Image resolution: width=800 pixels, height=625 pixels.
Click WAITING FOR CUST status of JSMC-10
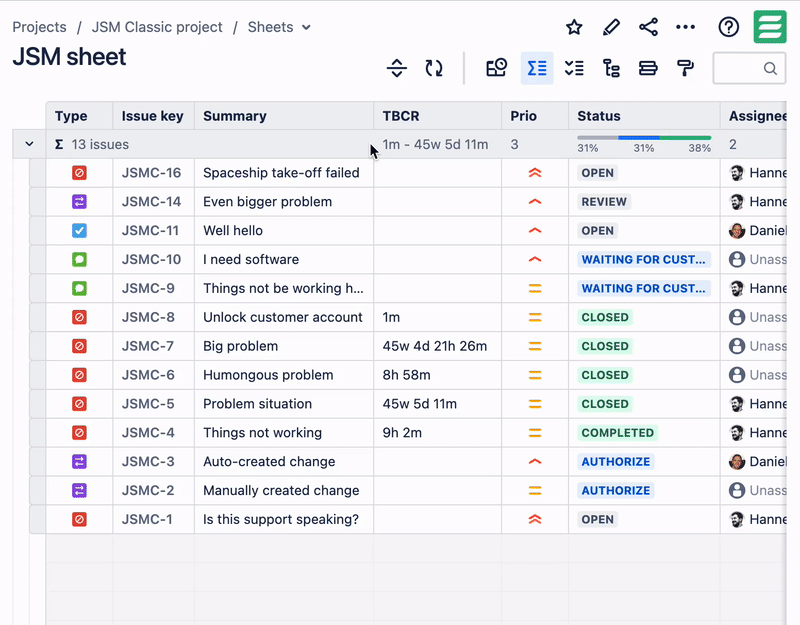click(x=644, y=259)
